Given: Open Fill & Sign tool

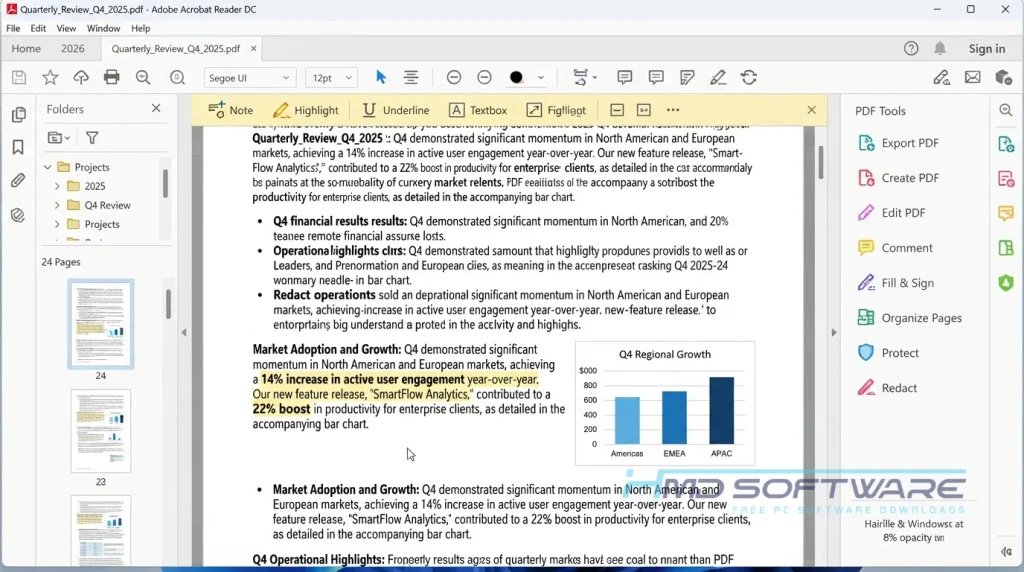Looking at the screenshot, I should [x=895, y=283].
